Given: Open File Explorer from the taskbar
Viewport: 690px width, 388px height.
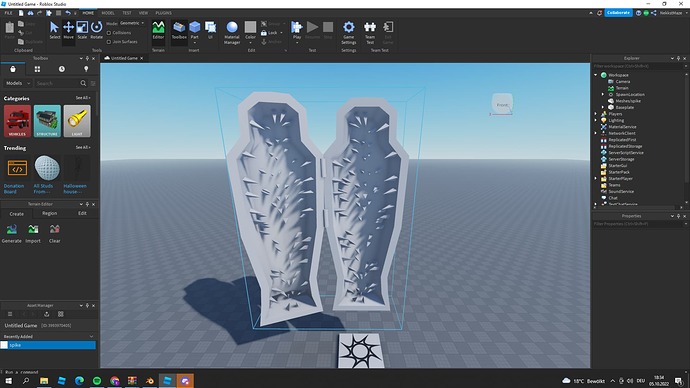Looking at the screenshot, I should tap(44, 381).
